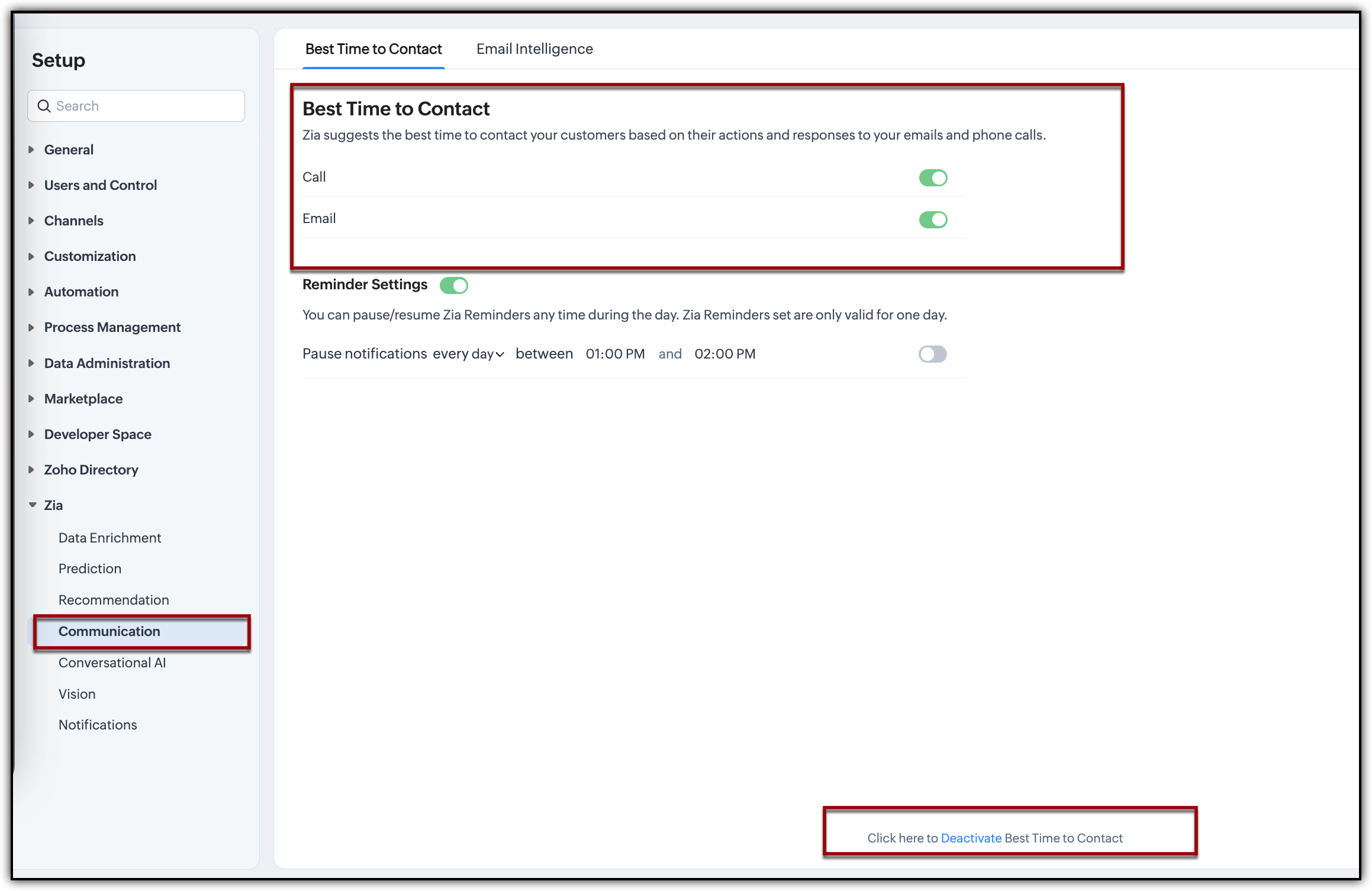Expand the Automation section arrow
This screenshot has height=891, width=1372.
(31, 292)
